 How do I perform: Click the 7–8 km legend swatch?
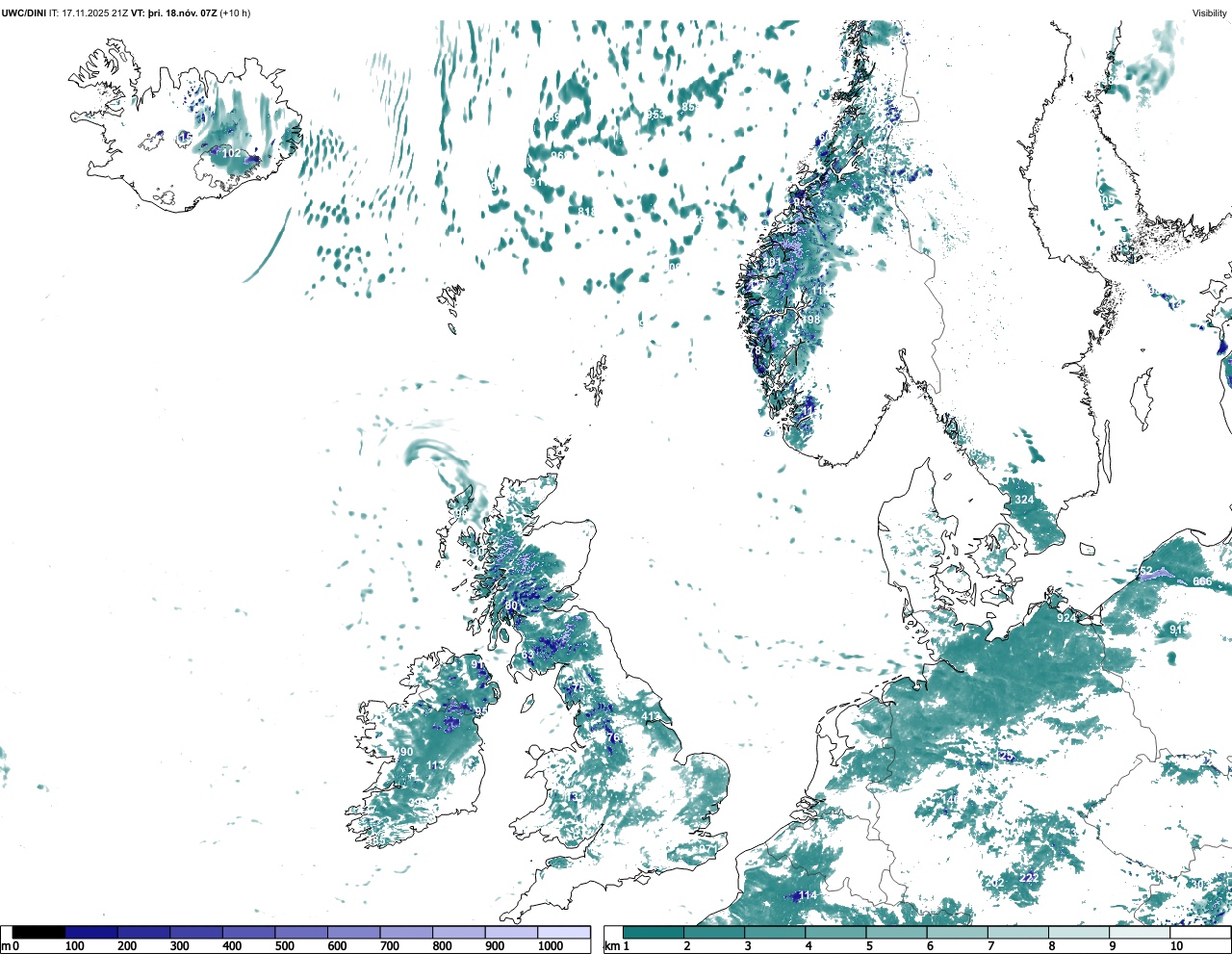1018,932
